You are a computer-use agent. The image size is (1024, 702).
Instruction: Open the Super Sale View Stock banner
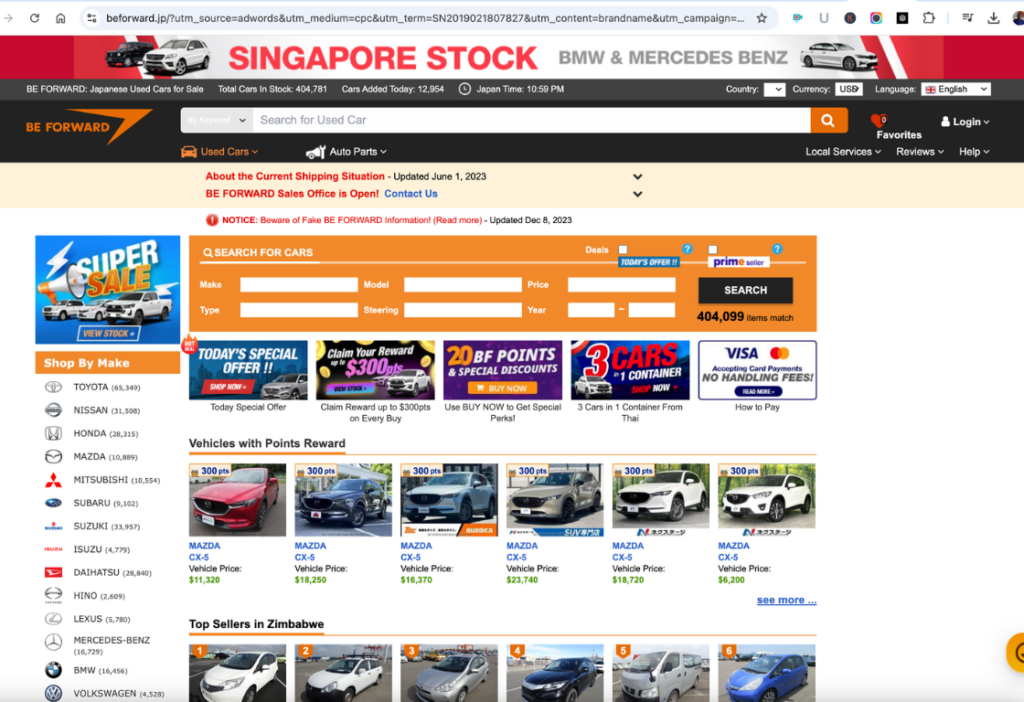(x=108, y=289)
